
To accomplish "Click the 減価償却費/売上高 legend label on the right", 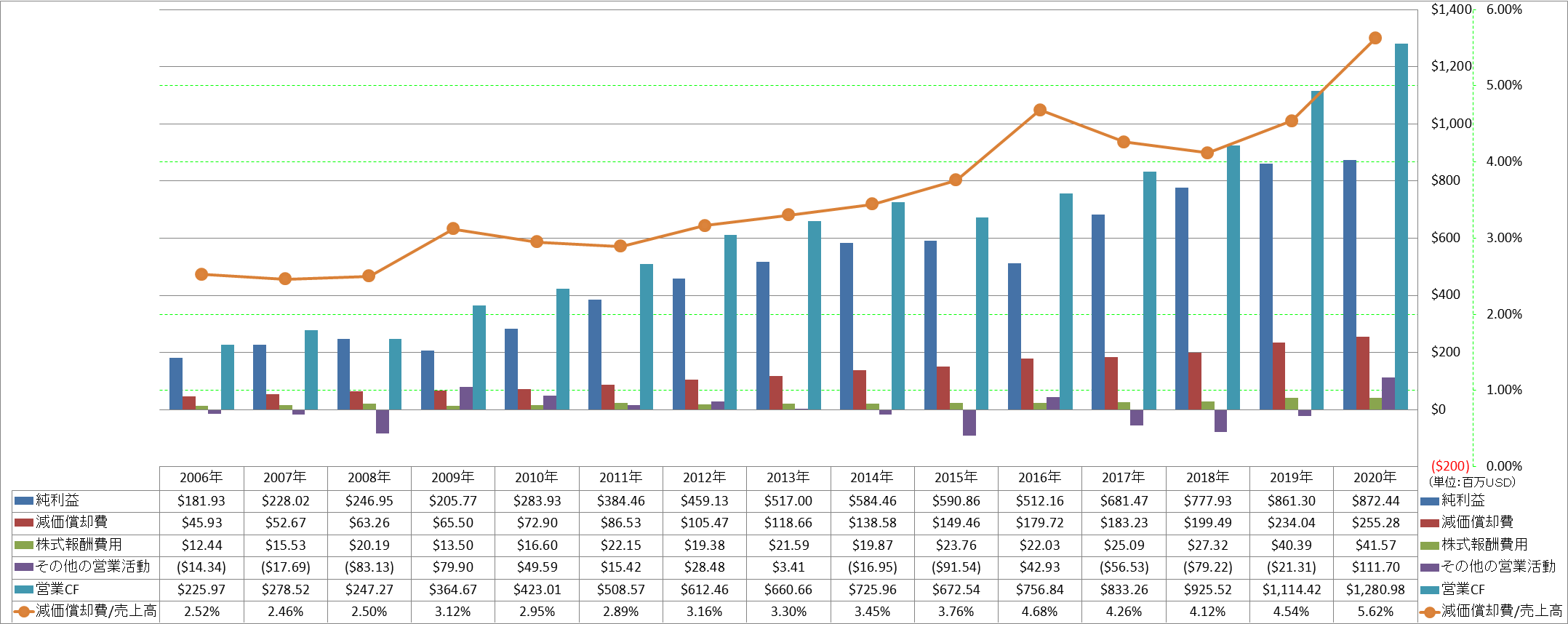I will 1502,611.
